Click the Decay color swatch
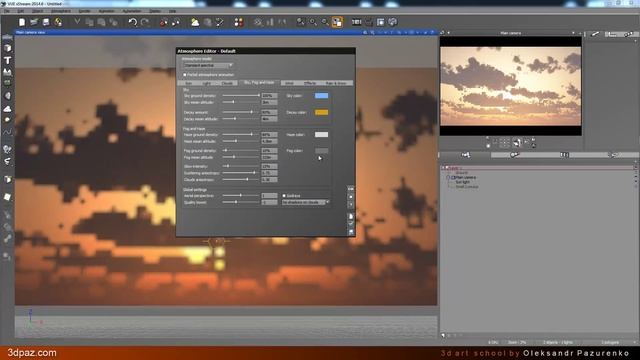This screenshot has width=640, height=360. pyautogui.click(x=321, y=112)
